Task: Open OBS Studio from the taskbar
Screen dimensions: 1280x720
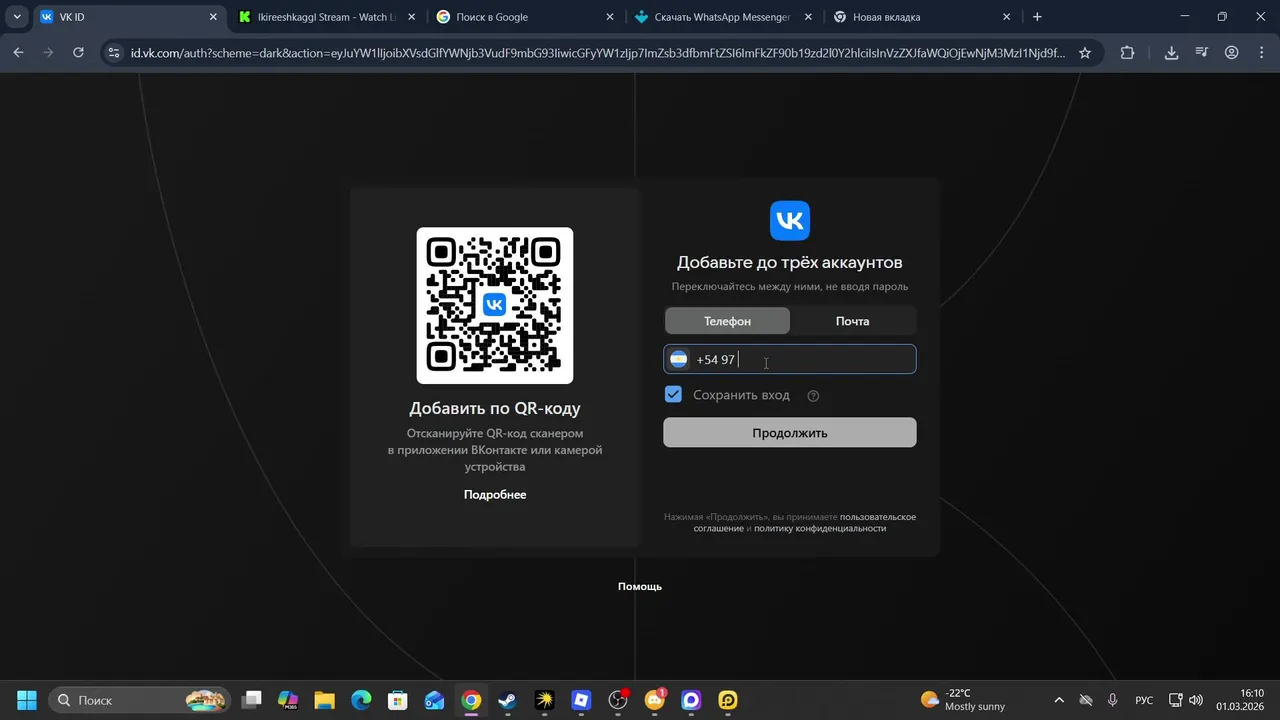Action: click(x=618, y=700)
